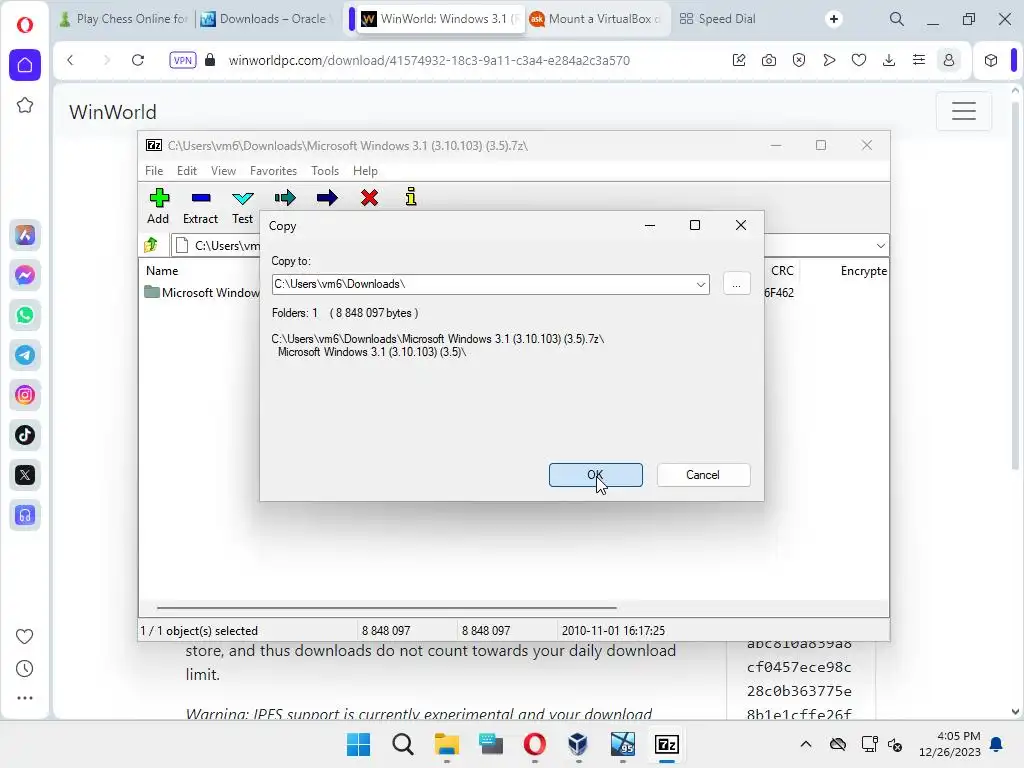Open the heart icon at sidebar bottom
Screen dimensions: 1024x768
pos(24,636)
